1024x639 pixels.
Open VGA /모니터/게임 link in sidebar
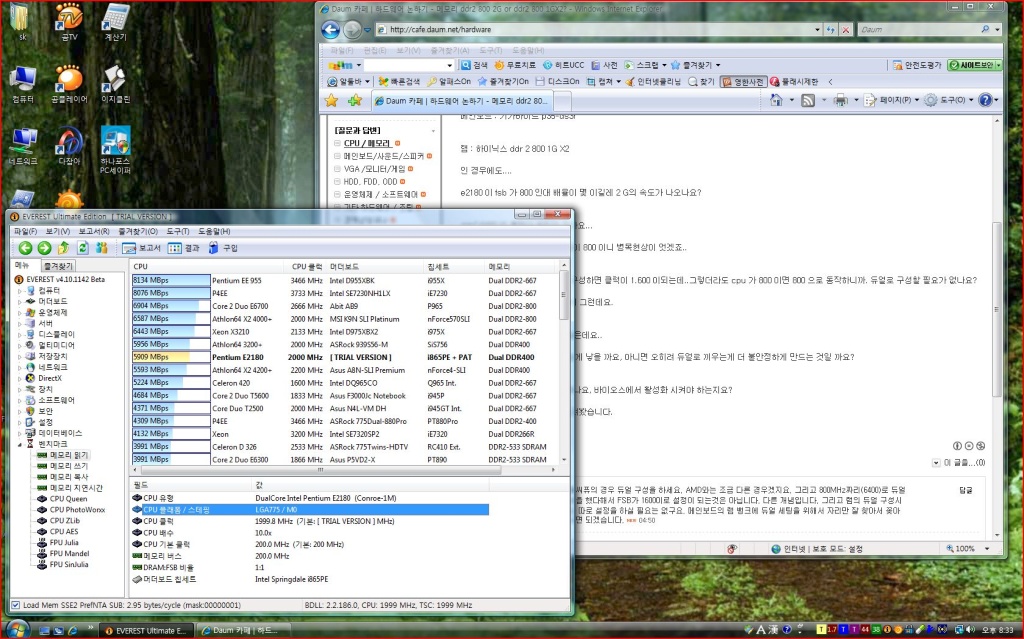374,169
